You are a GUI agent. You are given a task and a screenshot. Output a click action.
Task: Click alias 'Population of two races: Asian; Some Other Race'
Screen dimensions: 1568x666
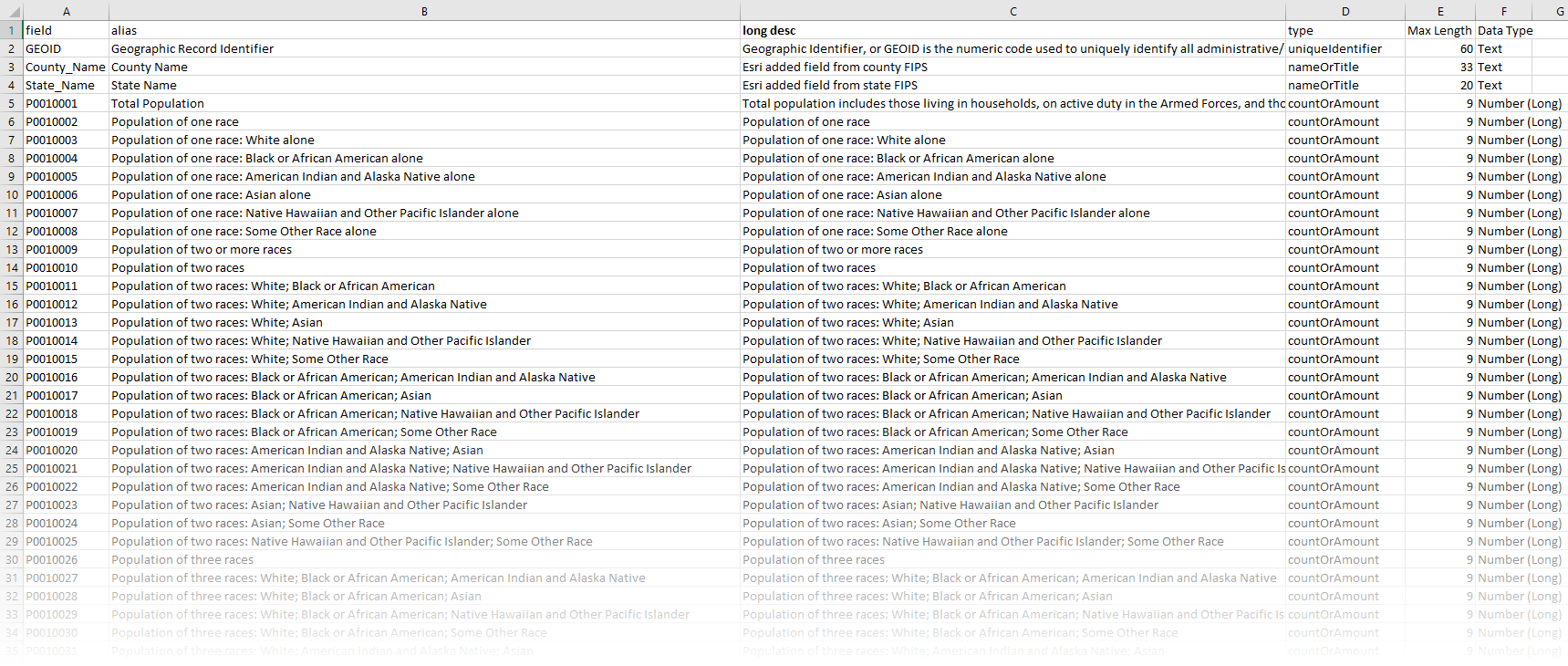(x=424, y=523)
